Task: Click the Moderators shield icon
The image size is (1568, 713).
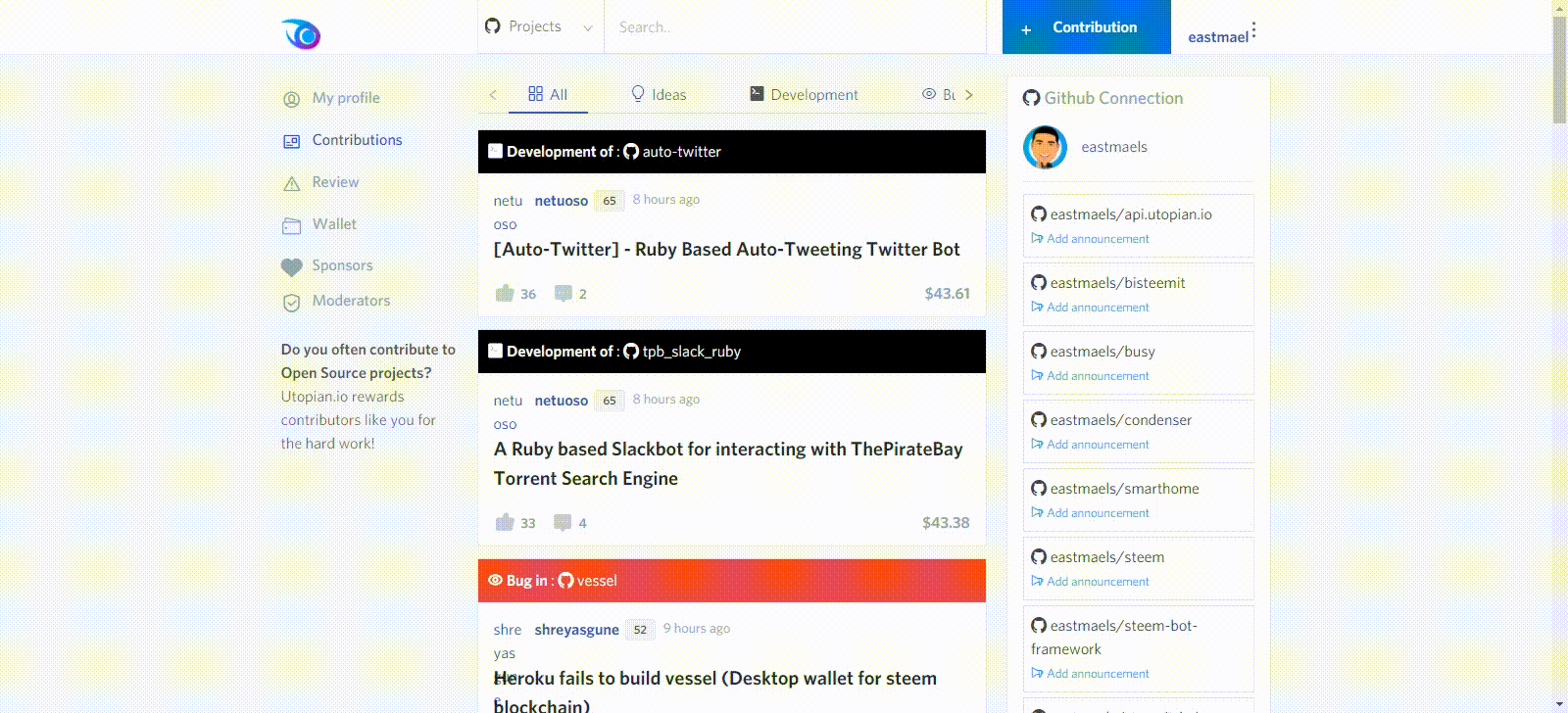Action: (x=291, y=303)
